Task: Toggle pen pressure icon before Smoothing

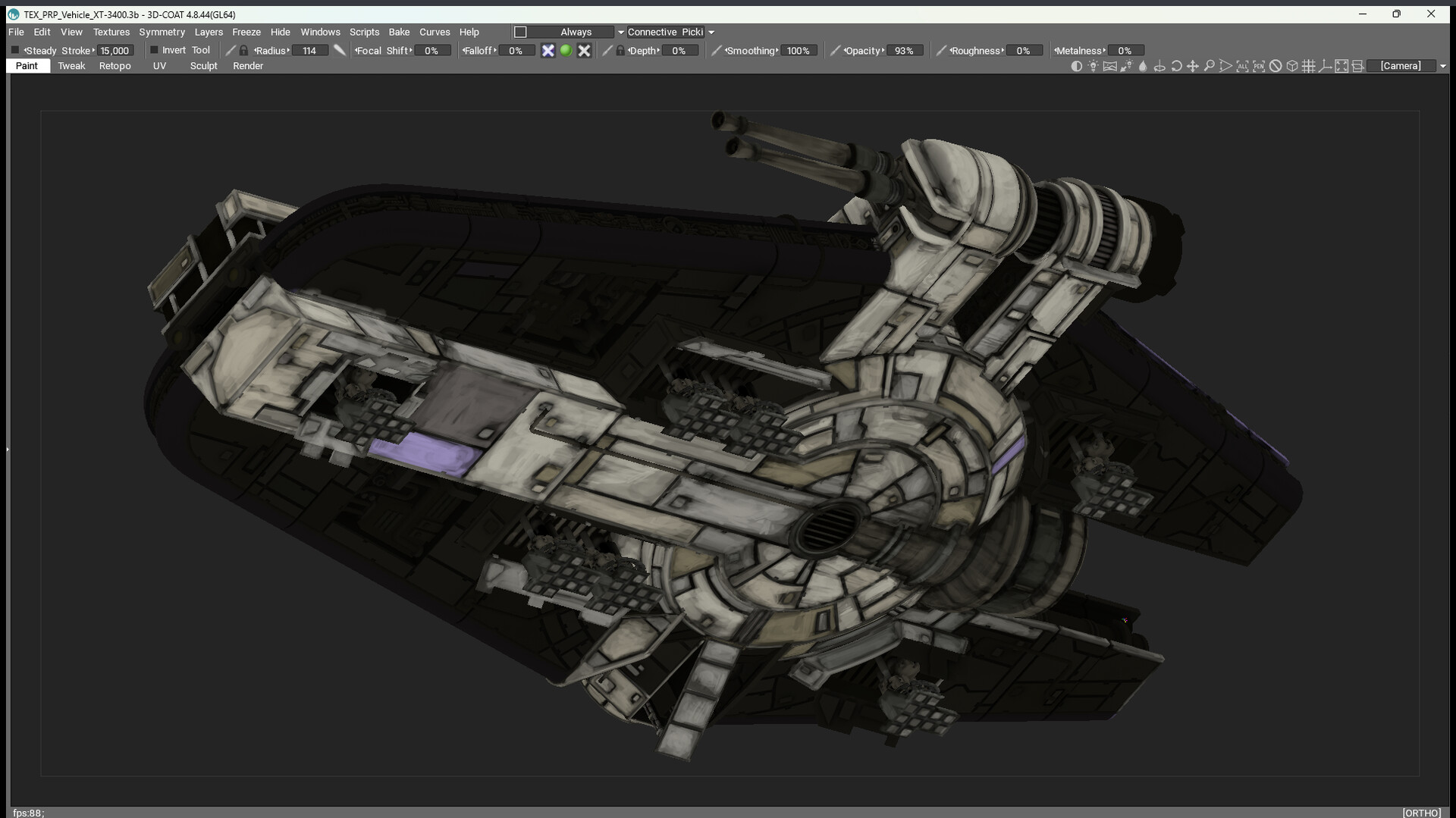Action: coord(716,51)
